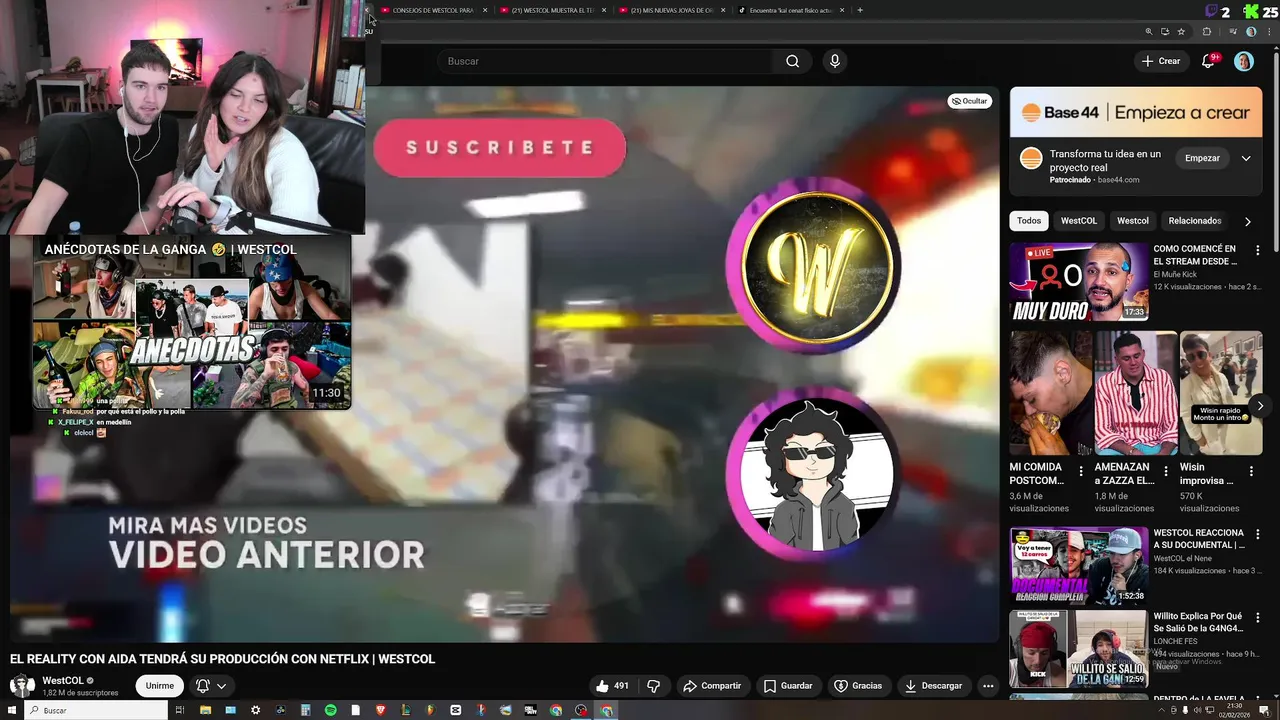
Task: Advance the Shorts shelf with the next arrow
Action: (x=1260, y=406)
